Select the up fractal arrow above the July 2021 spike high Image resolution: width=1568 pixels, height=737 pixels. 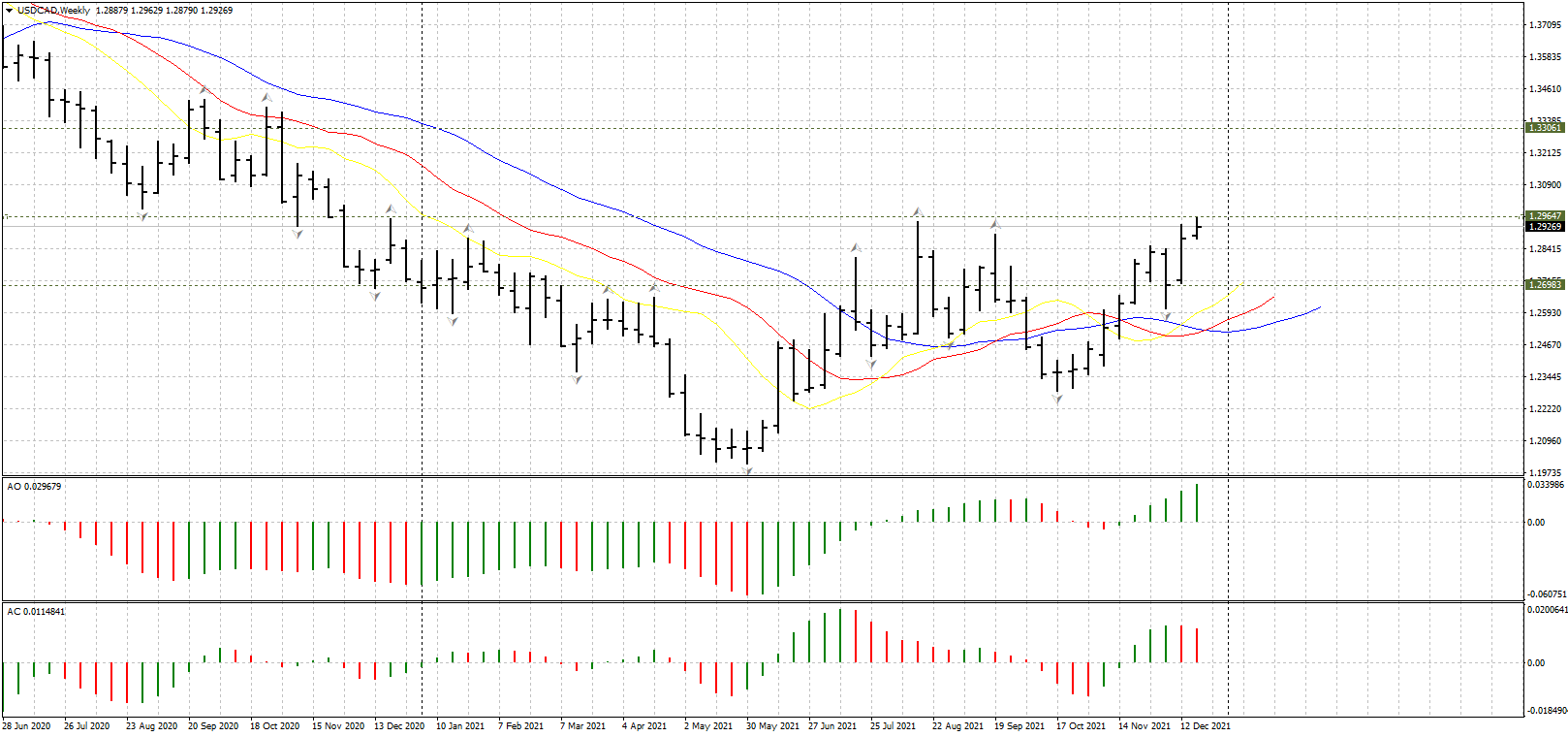click(917, 211)
